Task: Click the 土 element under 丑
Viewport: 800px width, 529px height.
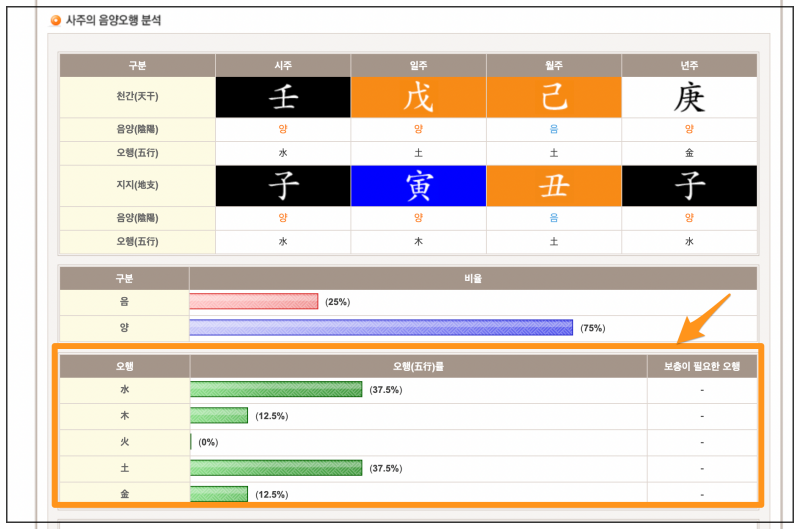Action: (x=554, y=241)
